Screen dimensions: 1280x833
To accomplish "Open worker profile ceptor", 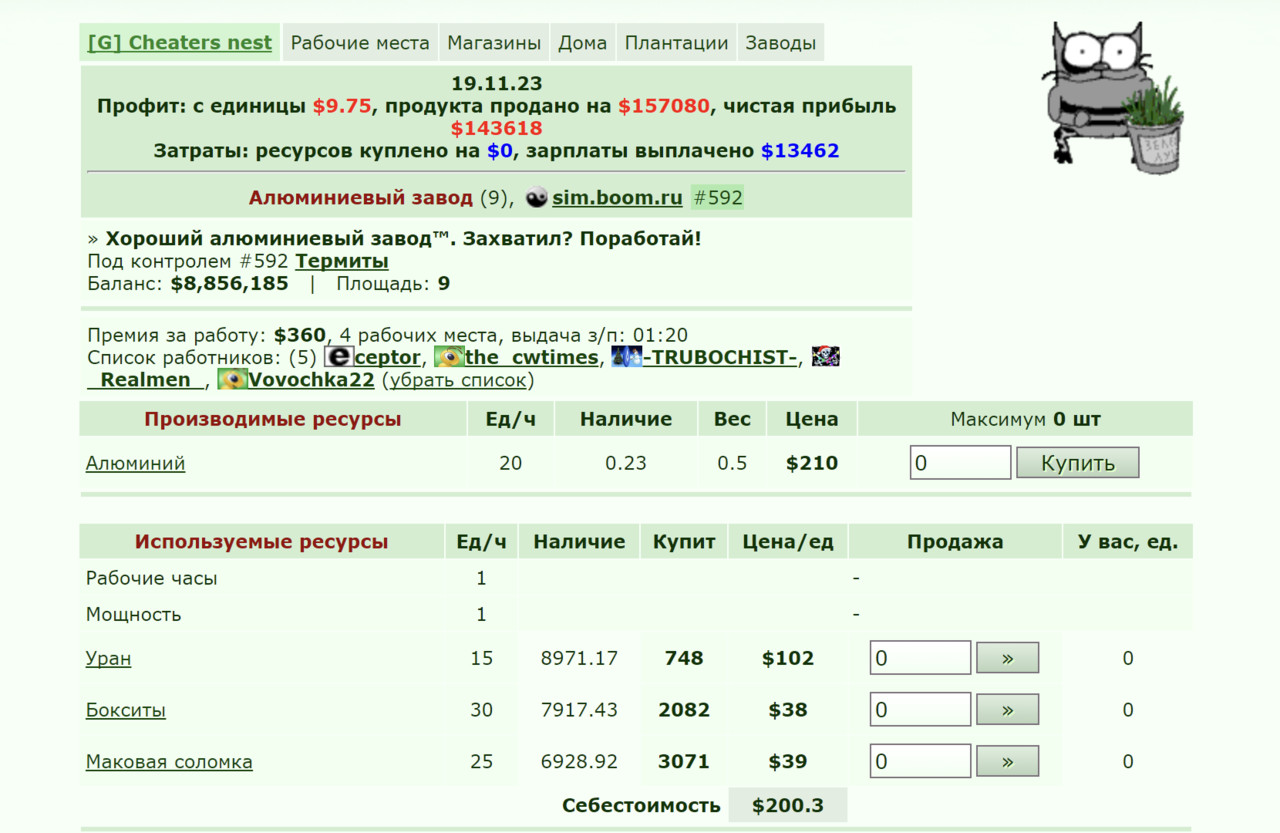I will [387, 357].
